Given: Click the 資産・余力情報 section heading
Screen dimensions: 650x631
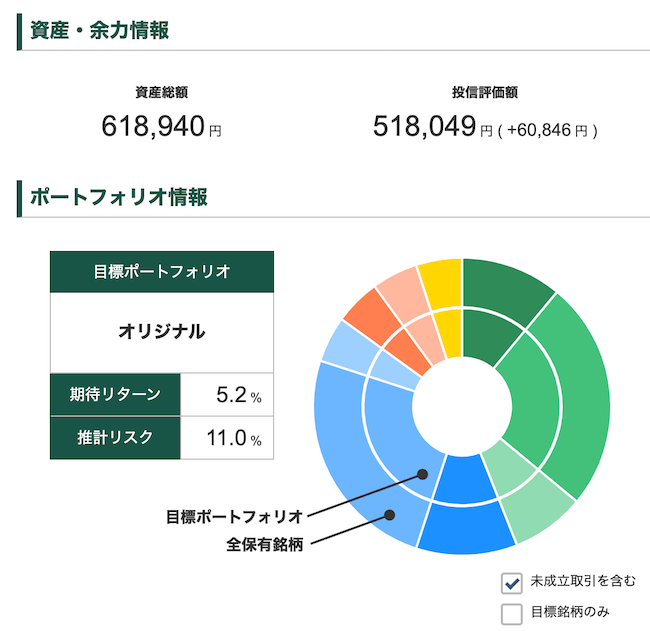Looking at the screenshot, I should pyautogui.click(x=99, y=31).
